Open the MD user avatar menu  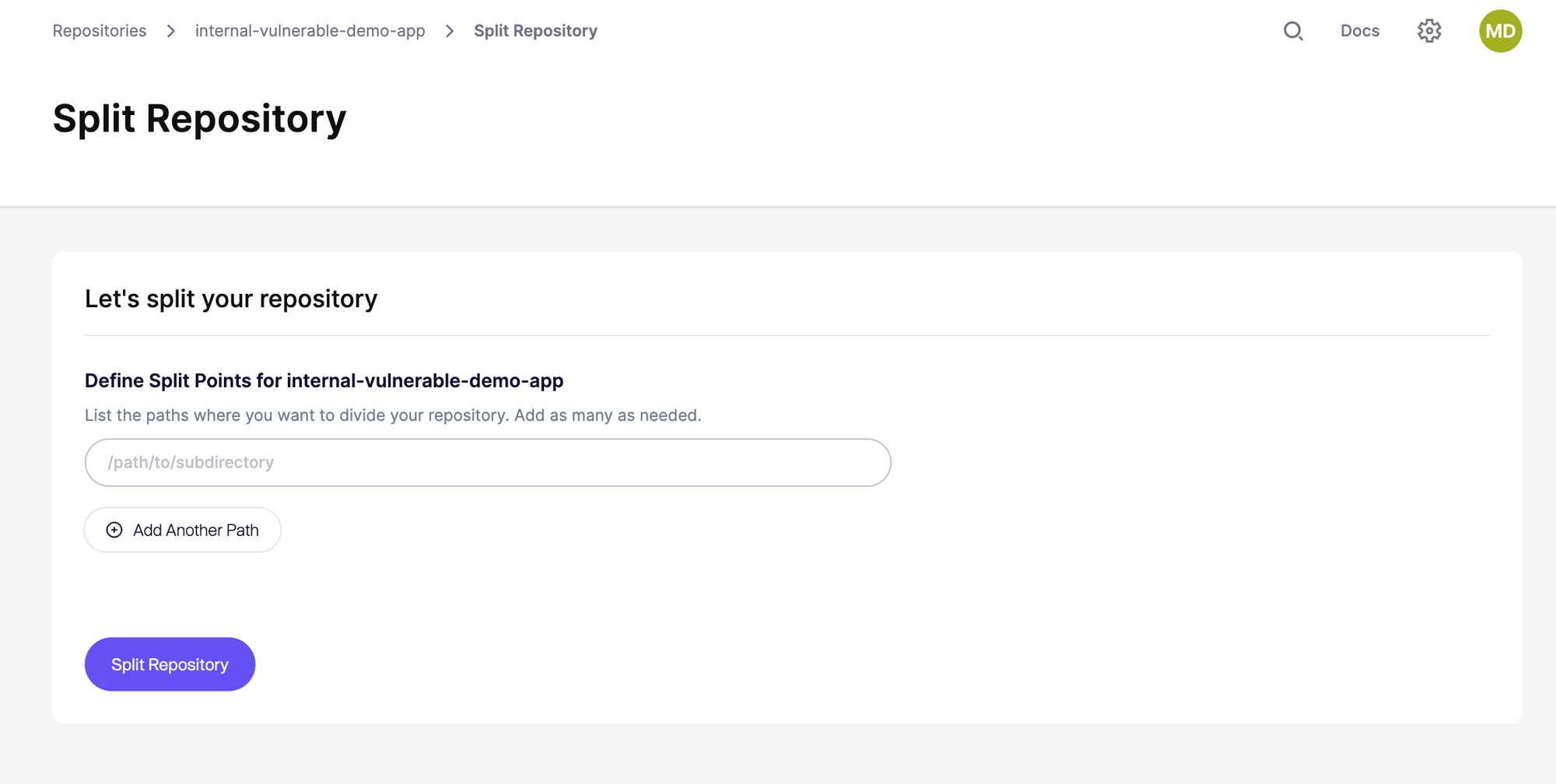[1500, 31]
